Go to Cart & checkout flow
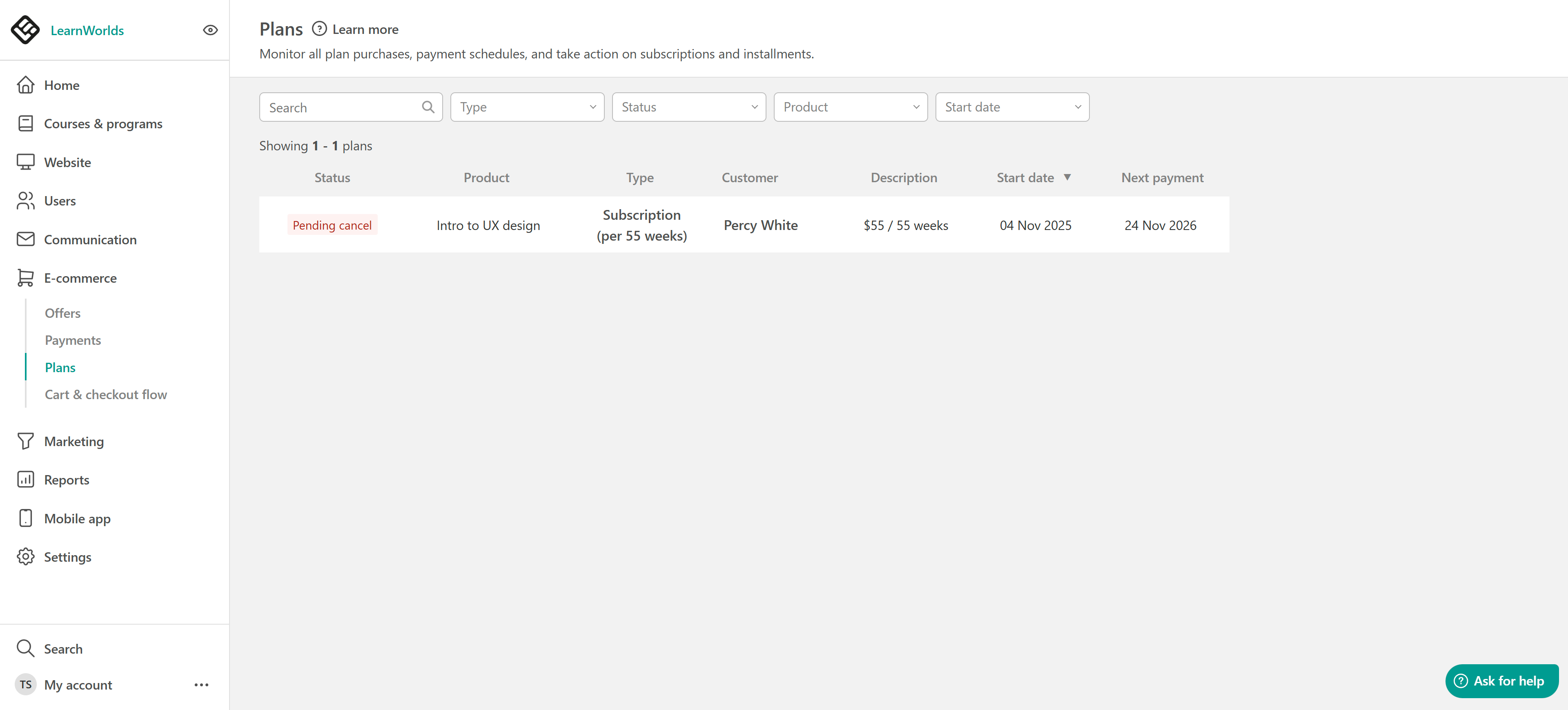 pos(105,395)
